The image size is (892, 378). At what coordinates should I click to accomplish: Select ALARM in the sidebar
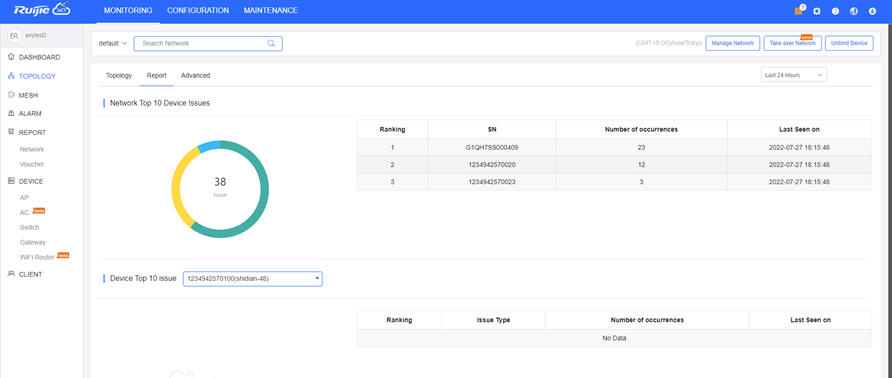click(x=30, y=113)
